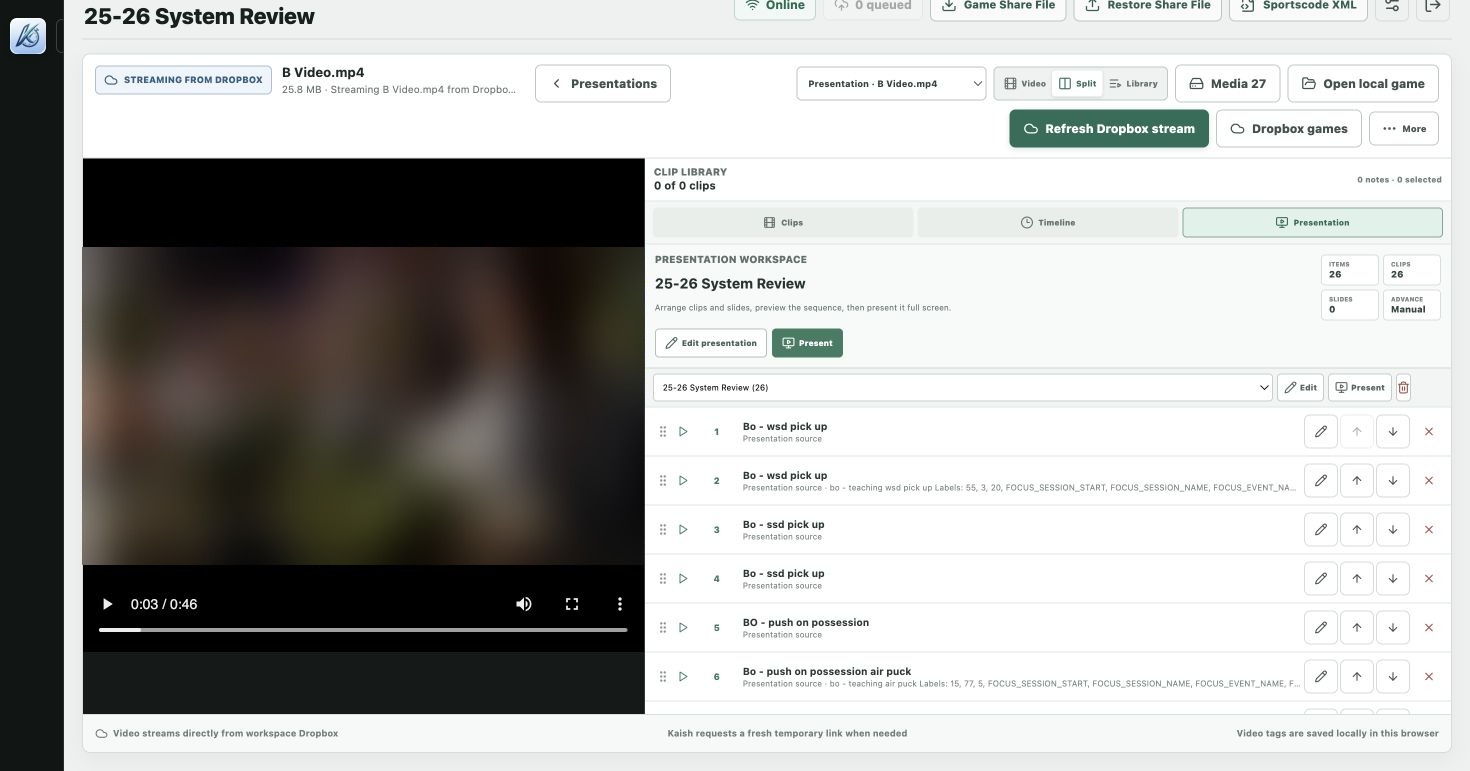The image size is (1470, 771).
Task: Edit clip 1 with the pencil icon
Action: [1321, 432]
